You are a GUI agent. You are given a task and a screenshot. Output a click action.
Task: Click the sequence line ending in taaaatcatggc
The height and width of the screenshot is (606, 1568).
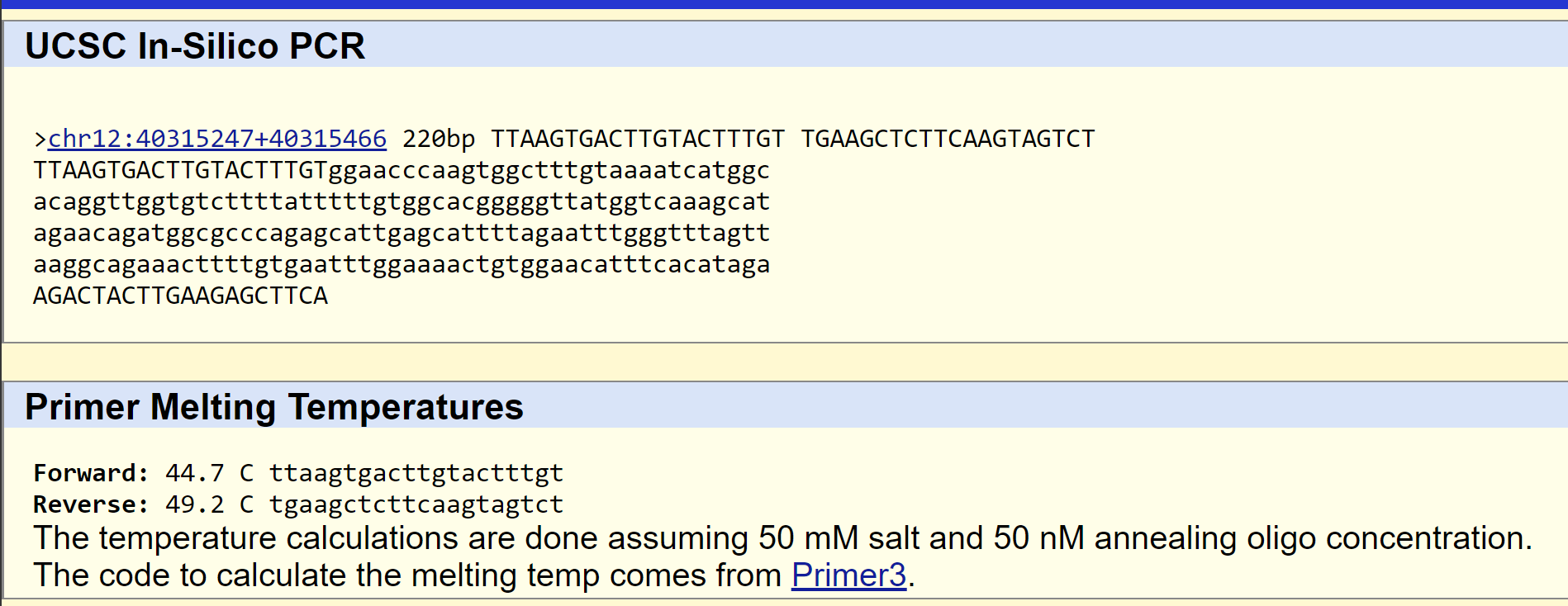click(402, 170)
